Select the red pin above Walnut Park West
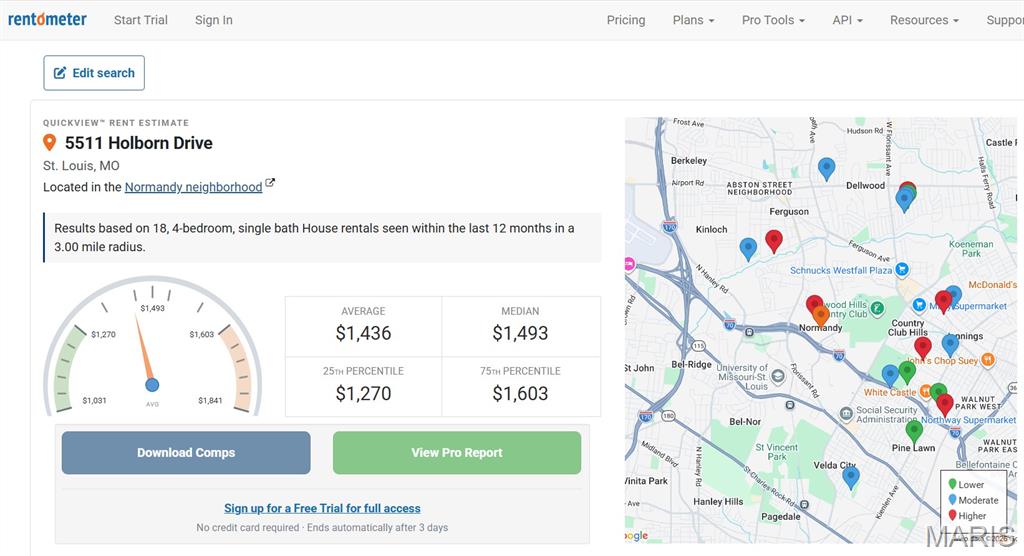 pyautogui.click(x=944, y=405)
